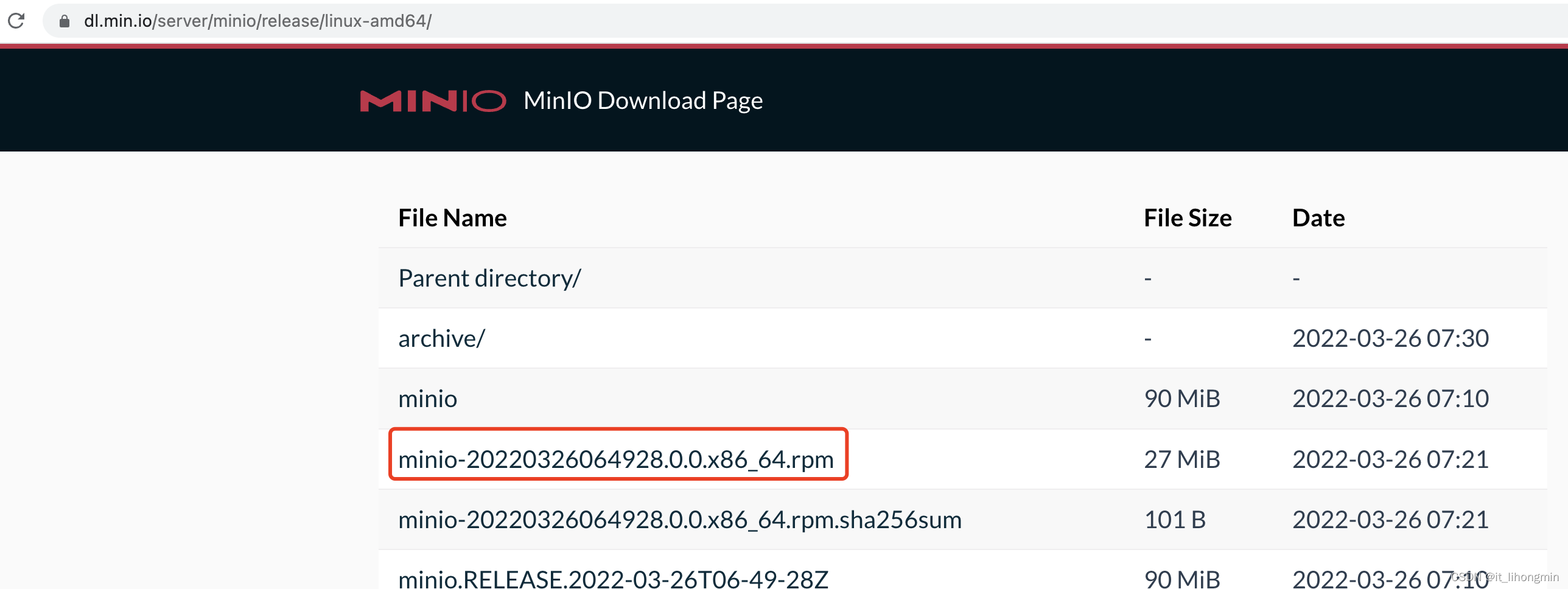Click the File Name column header
1568x589 pixels.
point(452,218)
